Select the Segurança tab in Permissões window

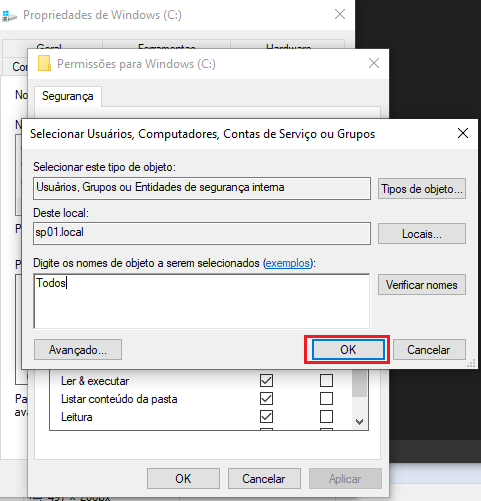click(68, 96)
